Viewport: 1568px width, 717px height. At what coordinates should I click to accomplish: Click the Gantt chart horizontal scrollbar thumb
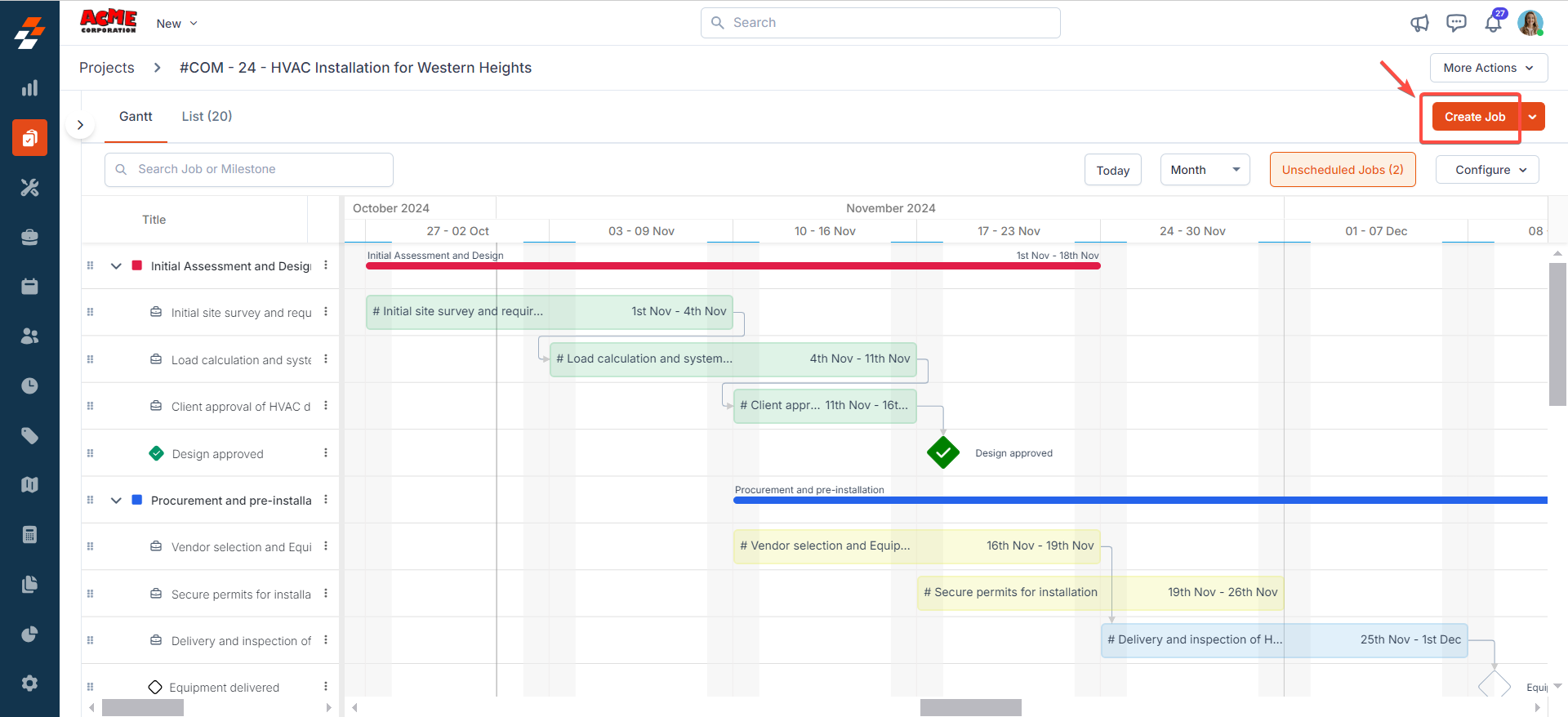coord(971,707)
